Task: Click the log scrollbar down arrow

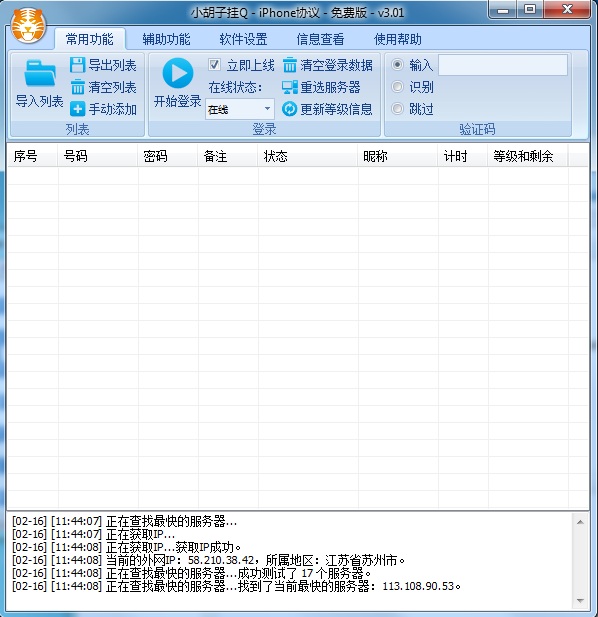Action: point(580,600)
